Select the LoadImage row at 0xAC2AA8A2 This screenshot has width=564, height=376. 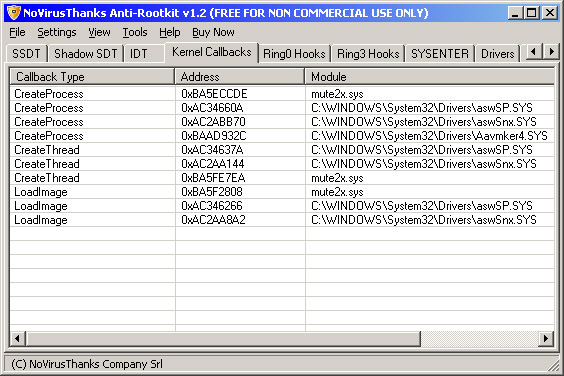coord(282,220)
